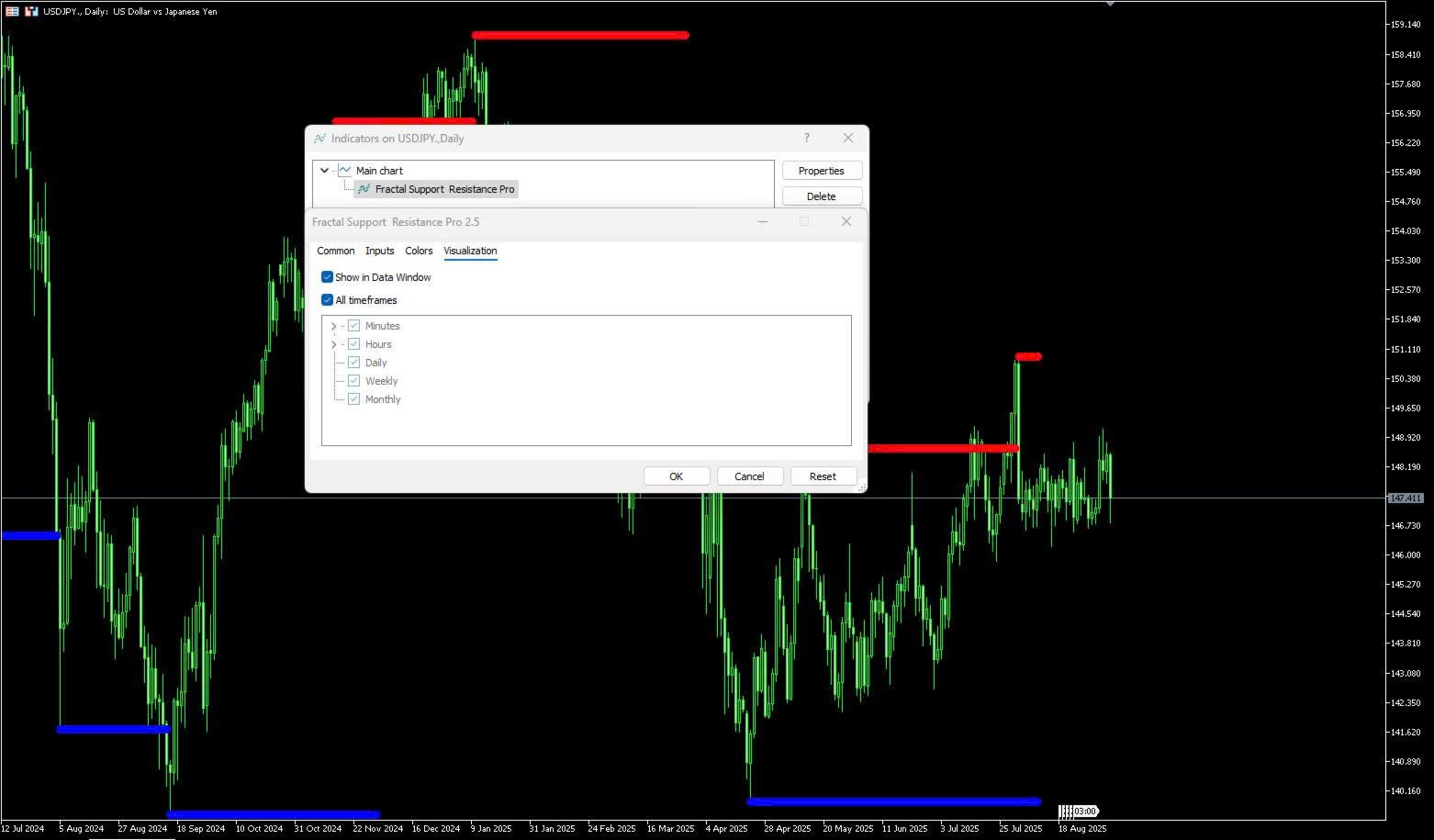Screen dimensions: 1434x840
Task: Click the Daily label in timeframe list
Action: tap(375, 363)
